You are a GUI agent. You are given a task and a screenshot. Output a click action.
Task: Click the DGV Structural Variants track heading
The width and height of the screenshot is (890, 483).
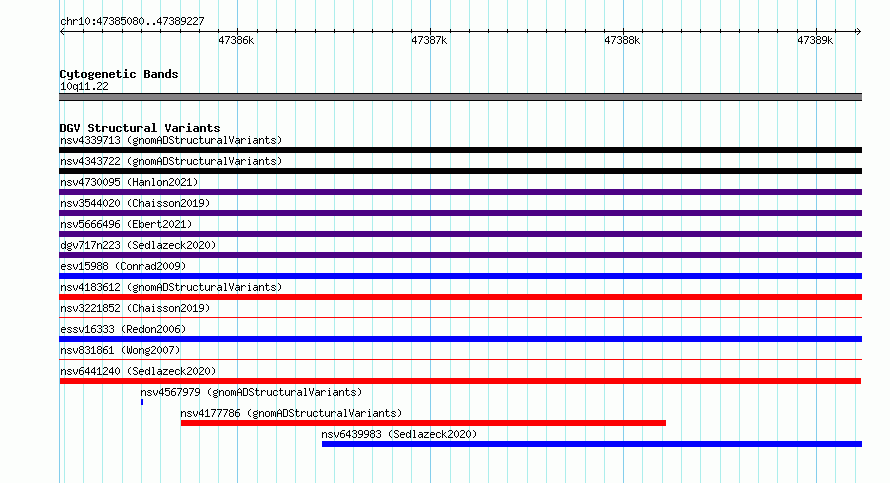coord(140,128)
